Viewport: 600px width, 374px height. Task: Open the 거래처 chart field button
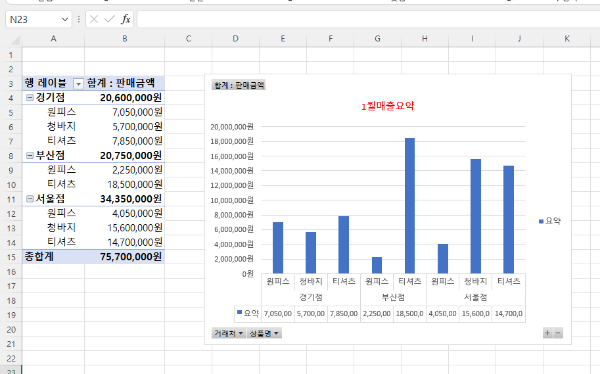pyautogui.click(x=228, y=333)
